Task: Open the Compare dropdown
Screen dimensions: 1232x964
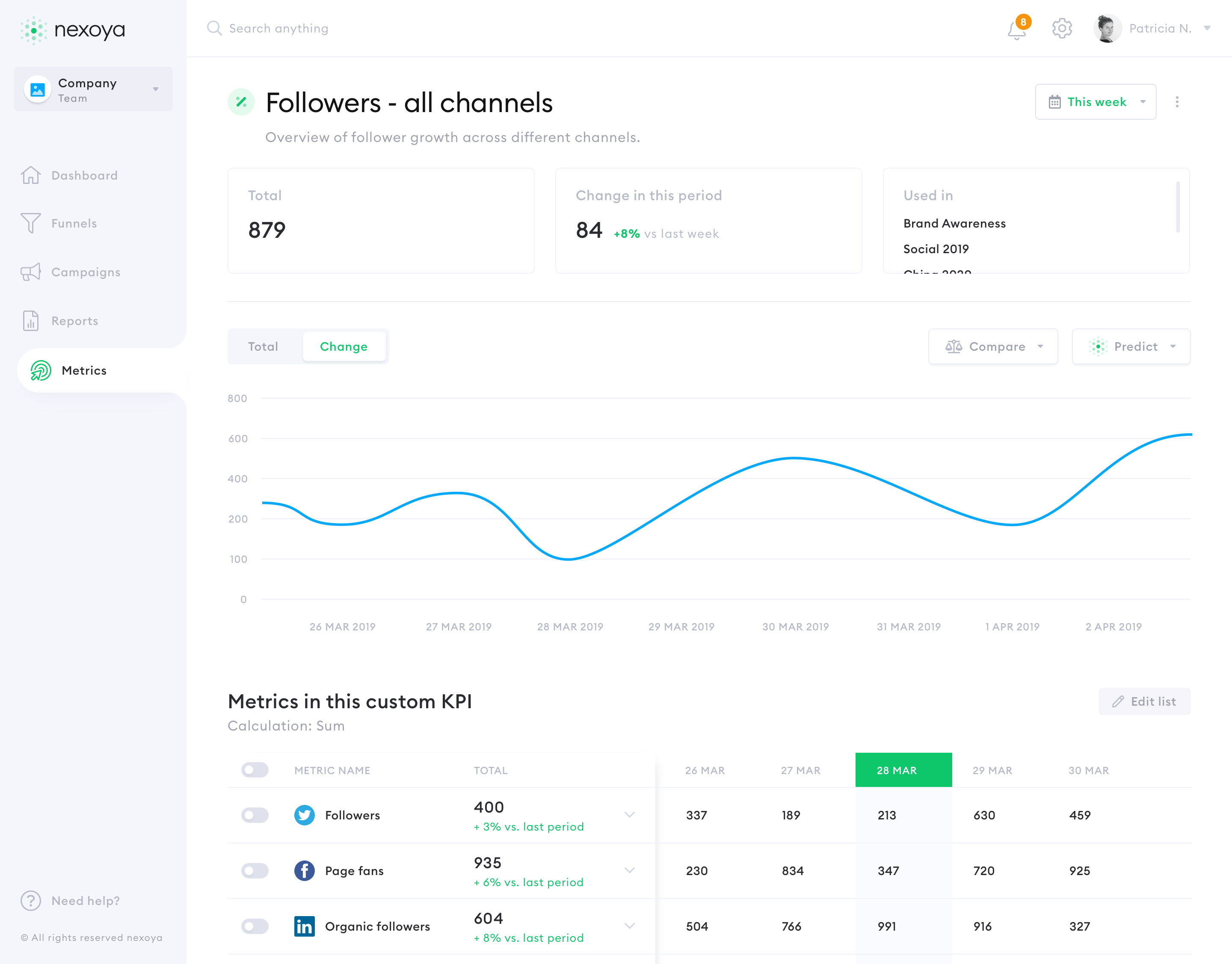Action: pos(992,346)
